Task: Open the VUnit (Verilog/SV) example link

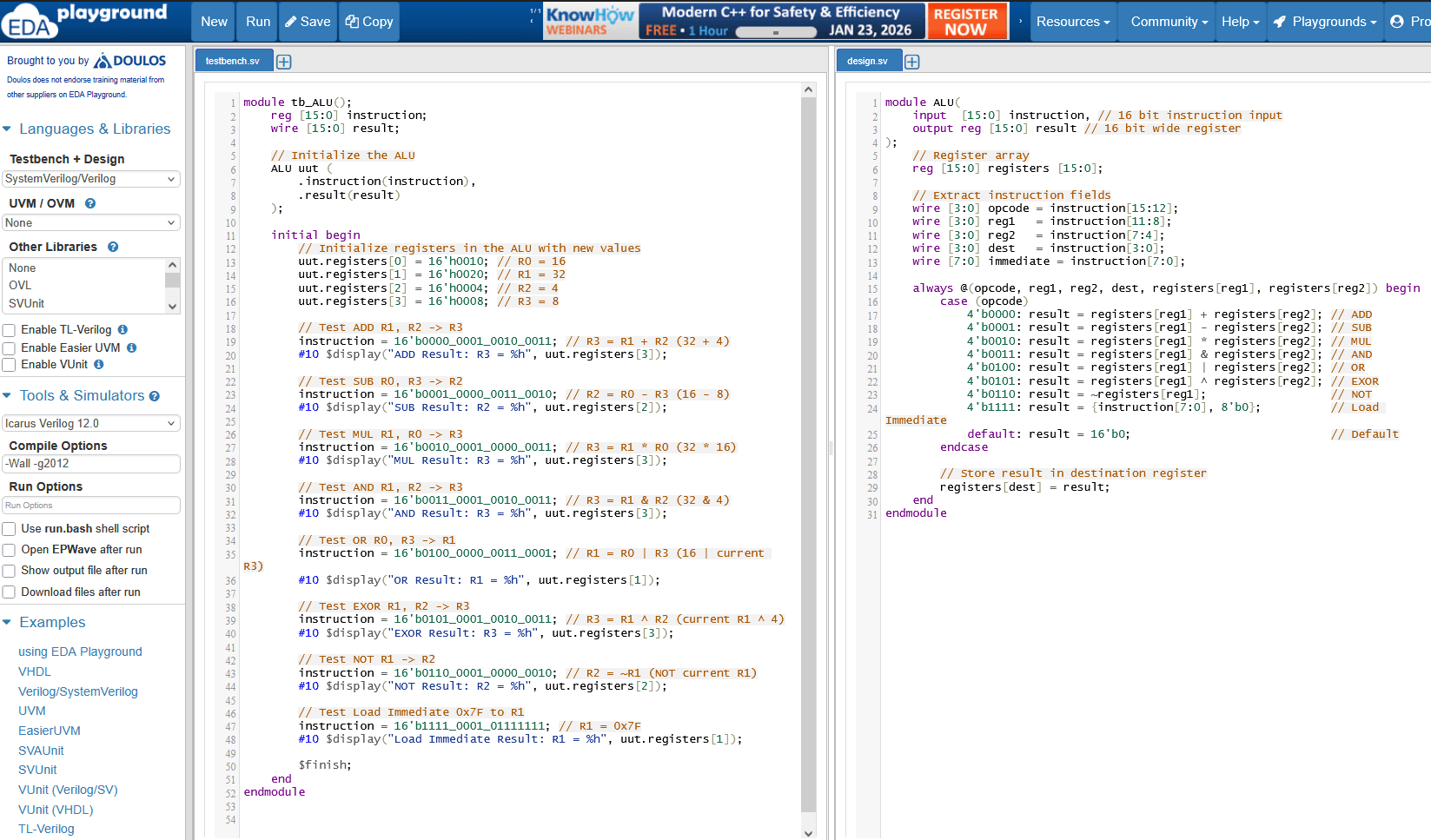Action: point(68,790)
